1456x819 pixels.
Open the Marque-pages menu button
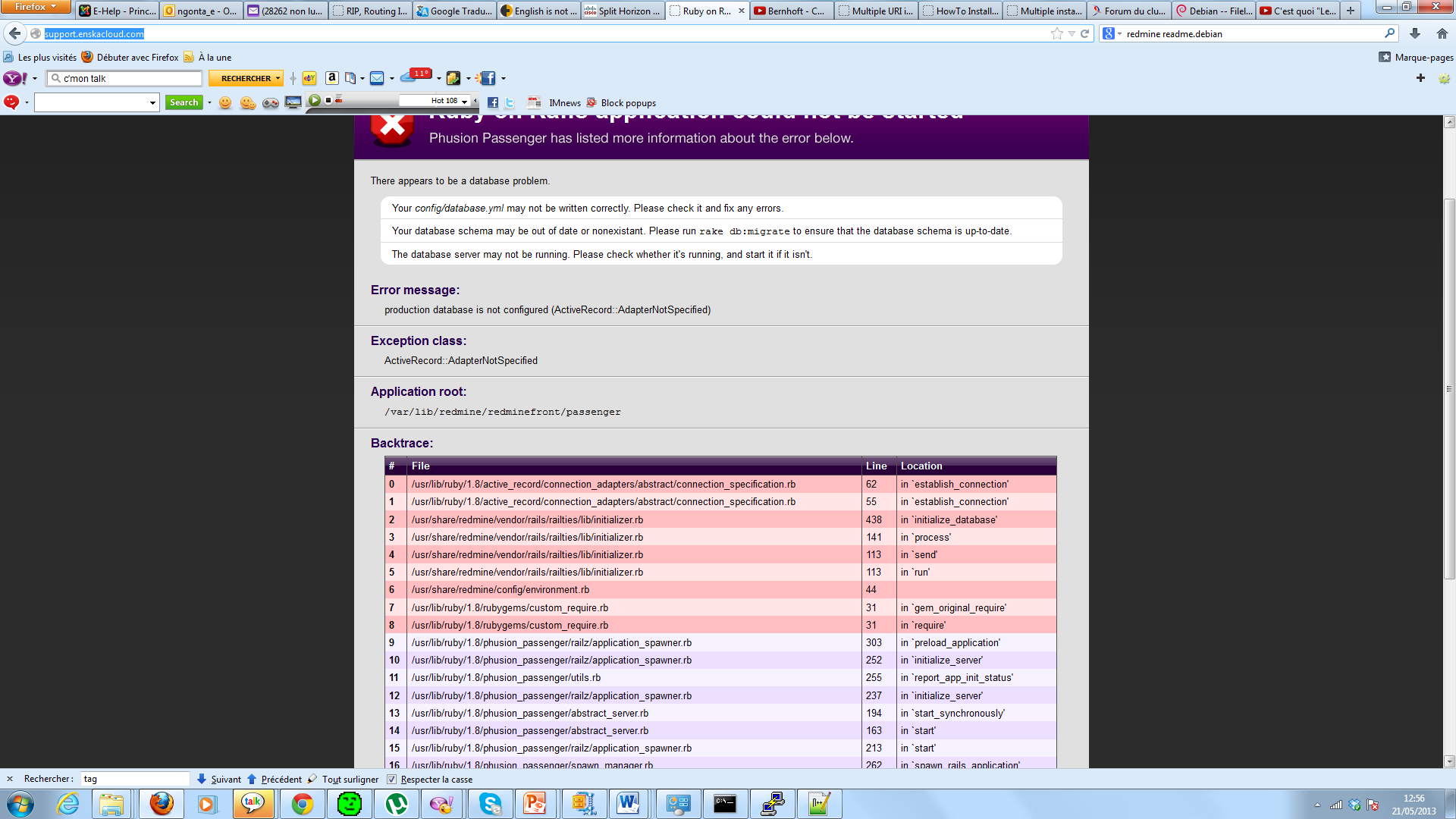1416,58
